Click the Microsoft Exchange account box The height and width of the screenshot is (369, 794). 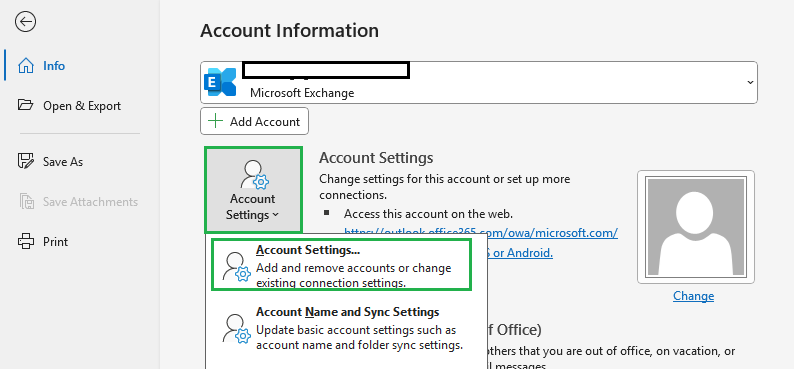479,83
